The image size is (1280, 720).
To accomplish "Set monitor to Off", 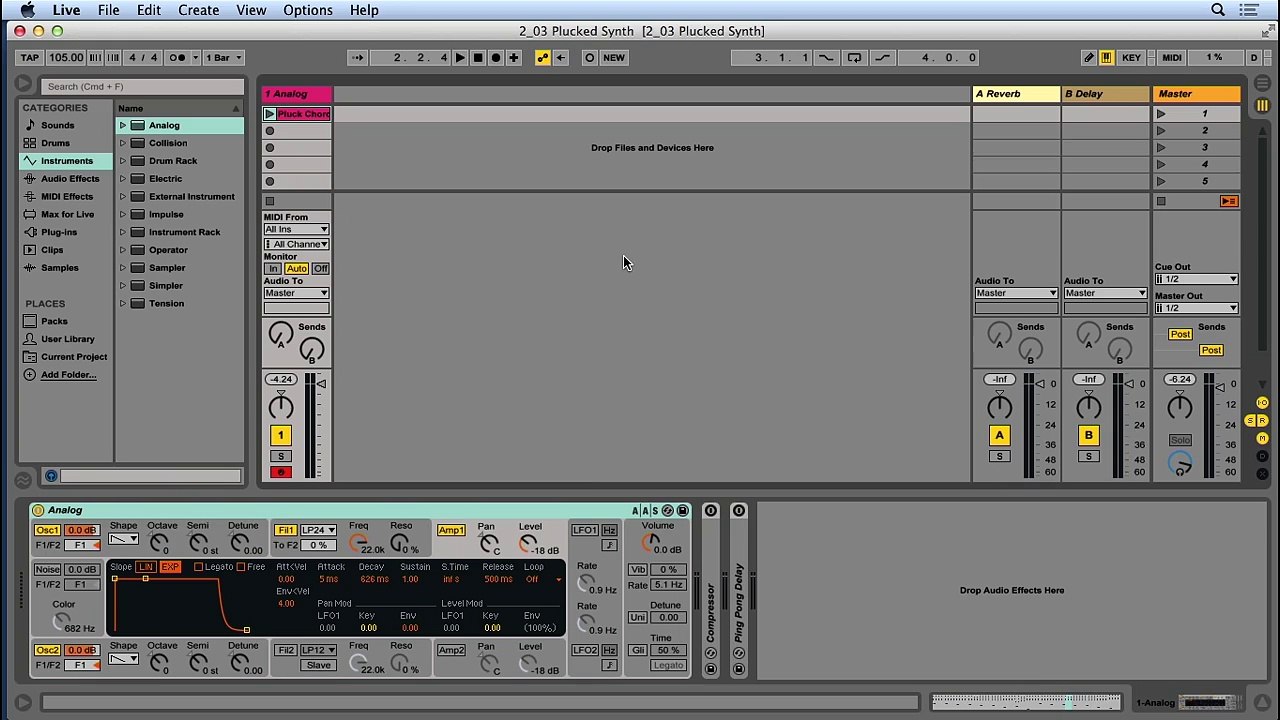I will pyautogui.click(x=320, y=269).
